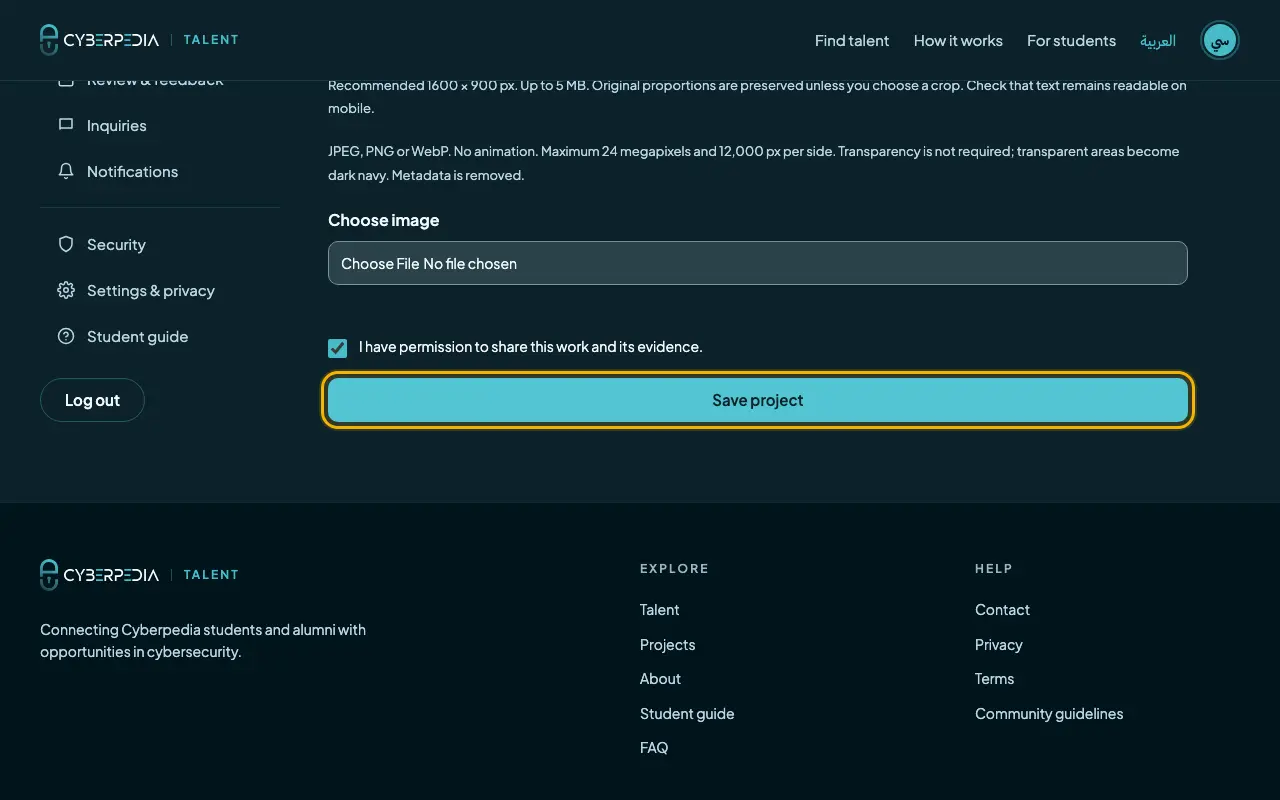The height and width of the screenshot is (800, 1280).
Task: Click the permission to share label text
Action: coord(531,347)
